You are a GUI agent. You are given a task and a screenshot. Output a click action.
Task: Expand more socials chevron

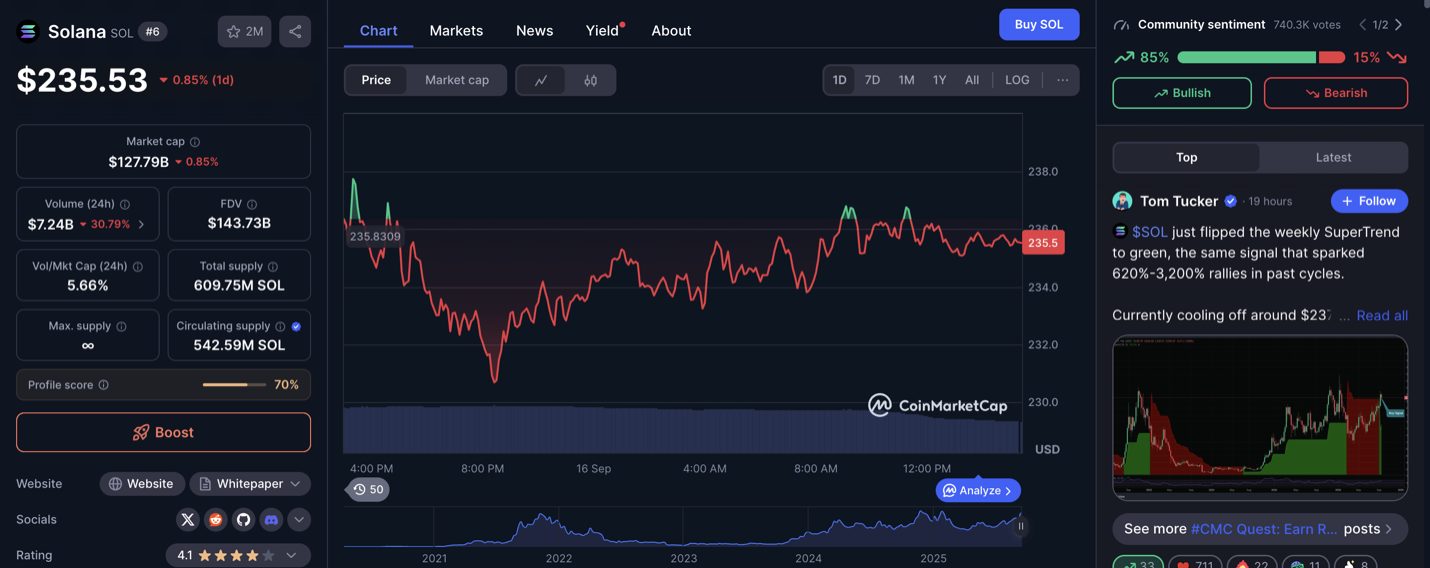pyautogui.click(x=299, y=519)
